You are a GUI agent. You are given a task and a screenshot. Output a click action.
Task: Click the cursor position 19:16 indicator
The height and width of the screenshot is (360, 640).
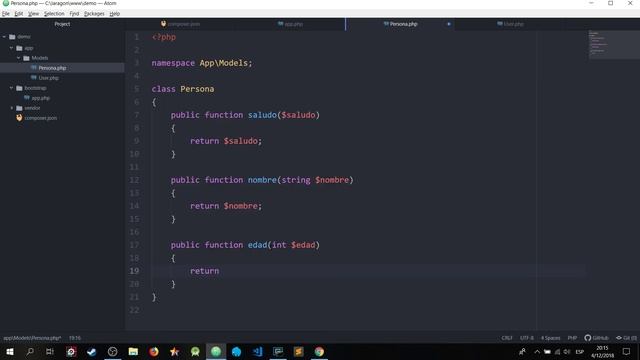pyautogui.click(x=75, y=338)
